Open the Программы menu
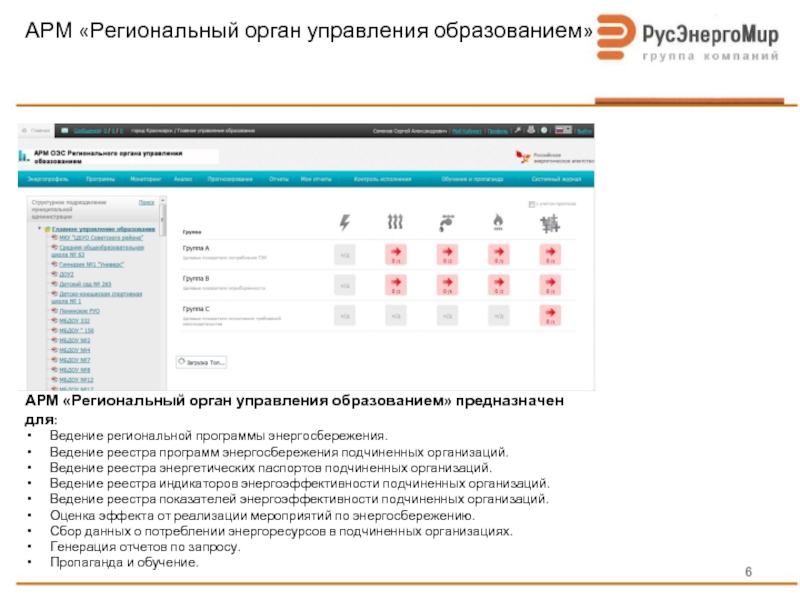800x600 pixels. 100,179
